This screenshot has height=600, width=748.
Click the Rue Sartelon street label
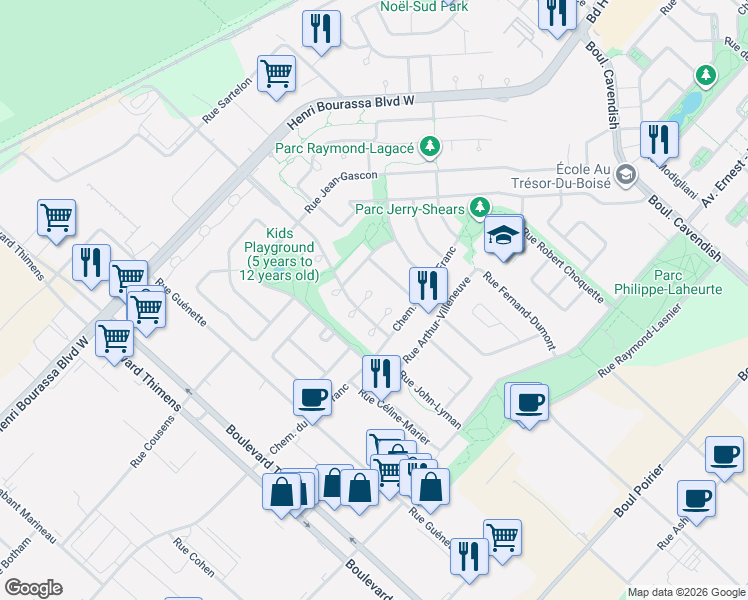227,101
